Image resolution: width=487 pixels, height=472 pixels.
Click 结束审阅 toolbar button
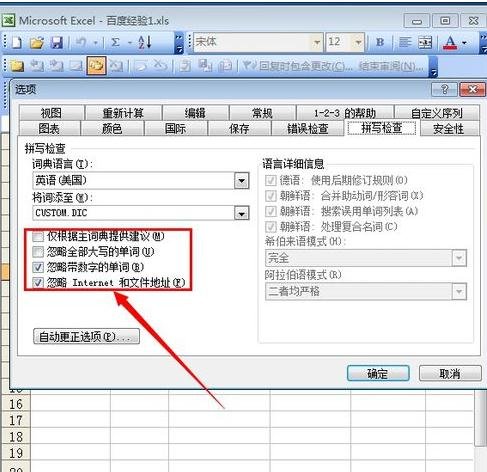[x=391, y=66]
